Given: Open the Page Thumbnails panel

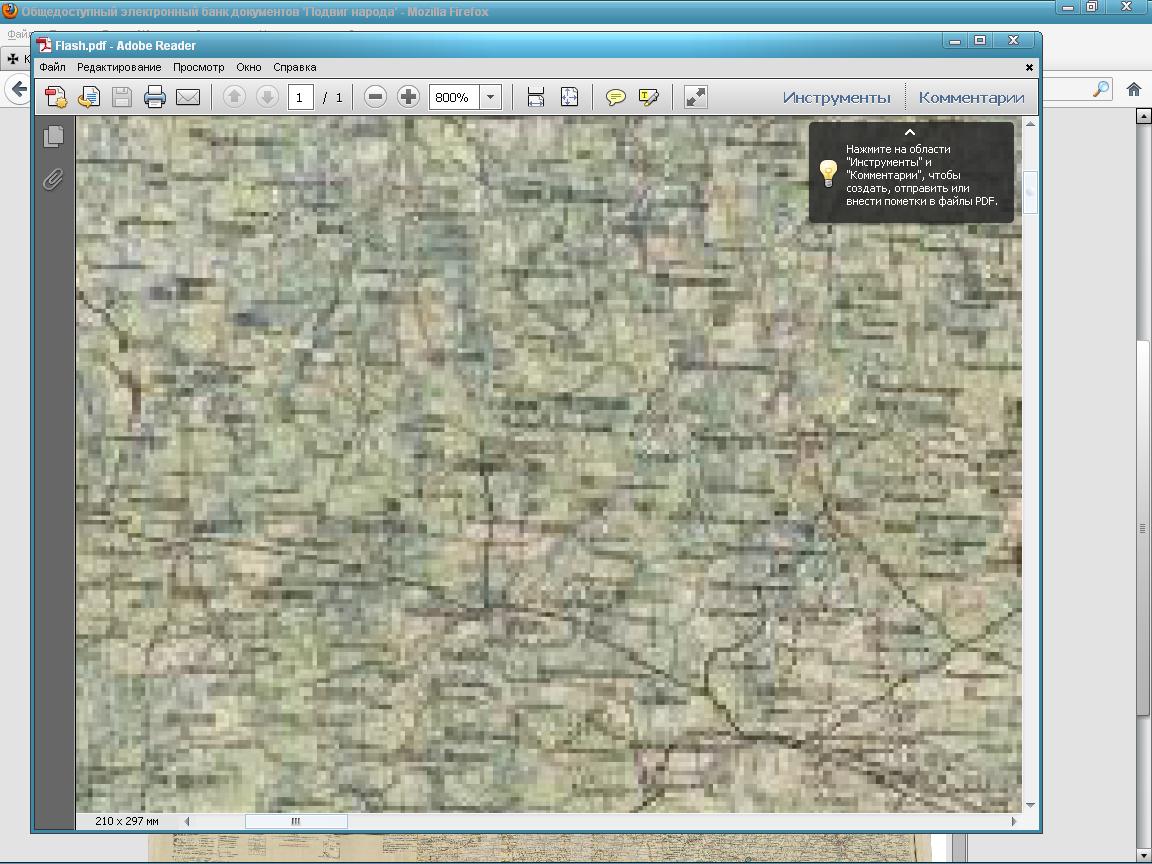Looking at the screenshot, I should pyautogui.click(x=53, y=136).
